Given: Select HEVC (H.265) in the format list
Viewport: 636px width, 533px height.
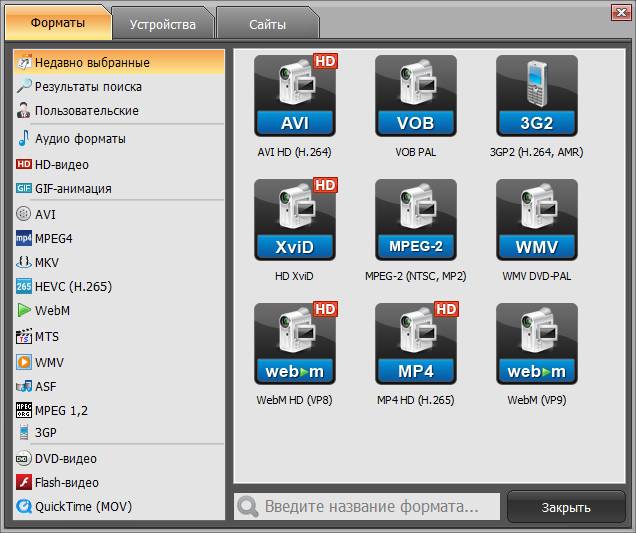Looking at the screenshot, I should tap(73, 286).
